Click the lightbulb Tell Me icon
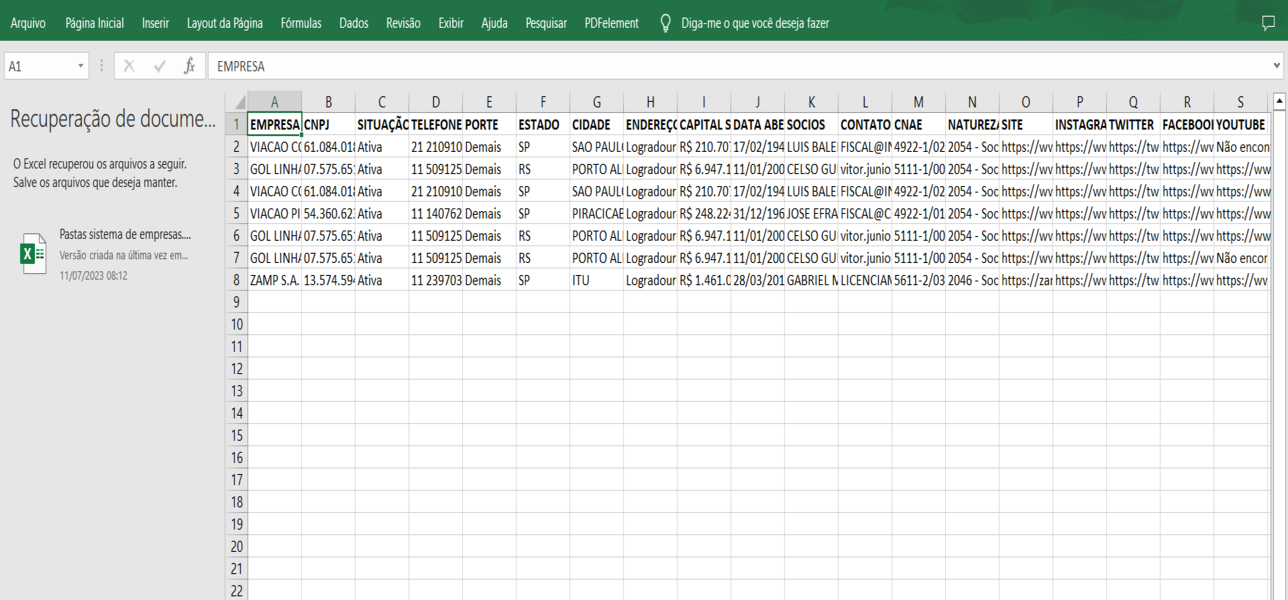Screen dimensions: 1288x600 point(666,23)
